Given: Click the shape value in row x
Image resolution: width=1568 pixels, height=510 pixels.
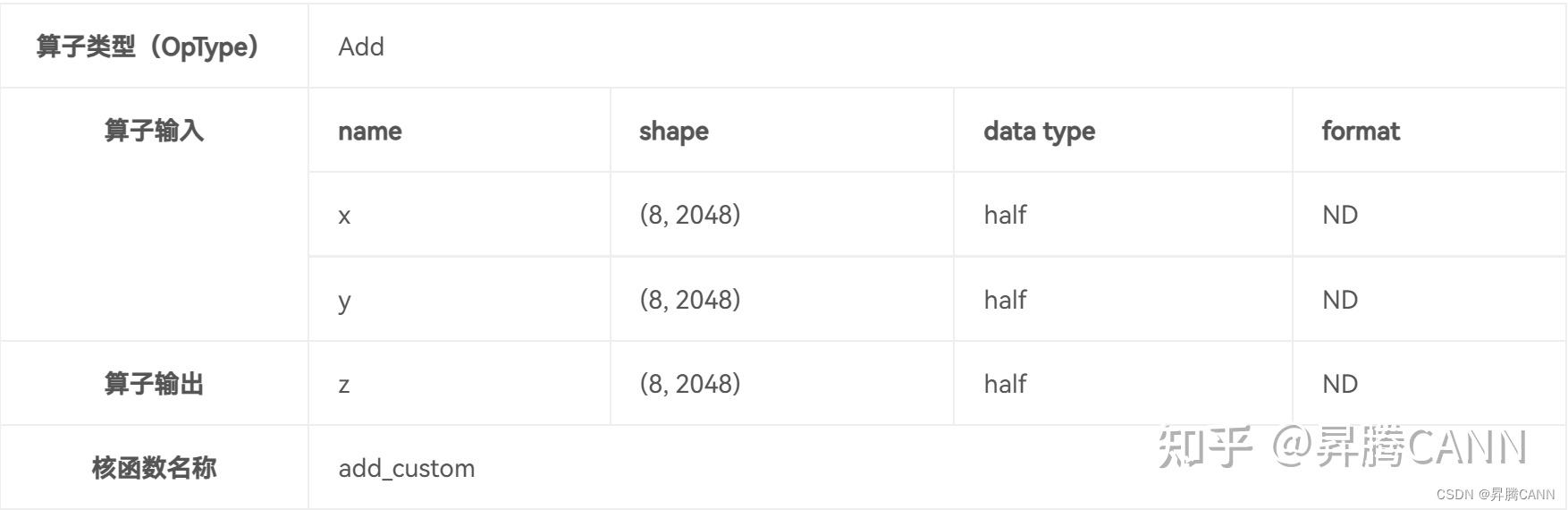Looking at the screenshot, I should (689, 215).
